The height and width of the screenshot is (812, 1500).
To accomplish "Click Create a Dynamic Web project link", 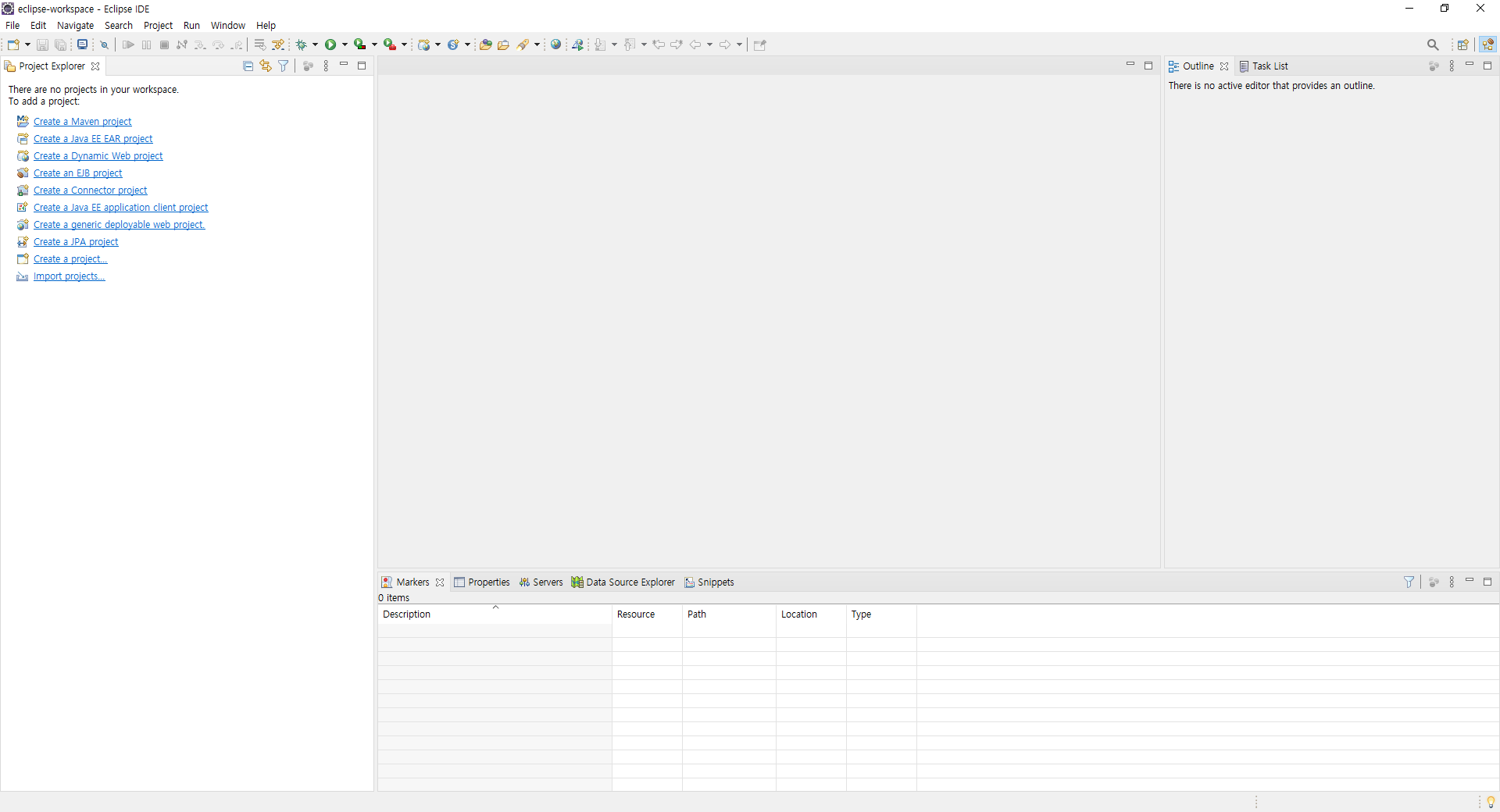I will (98, 156).
